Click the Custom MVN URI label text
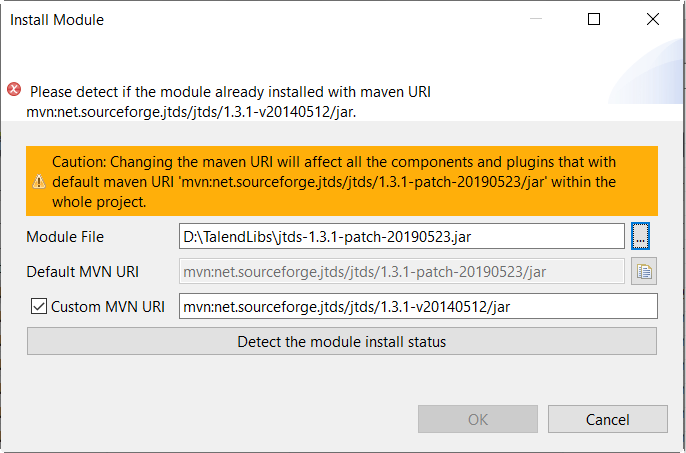This screenshot has width=686, height=453. 108,307
